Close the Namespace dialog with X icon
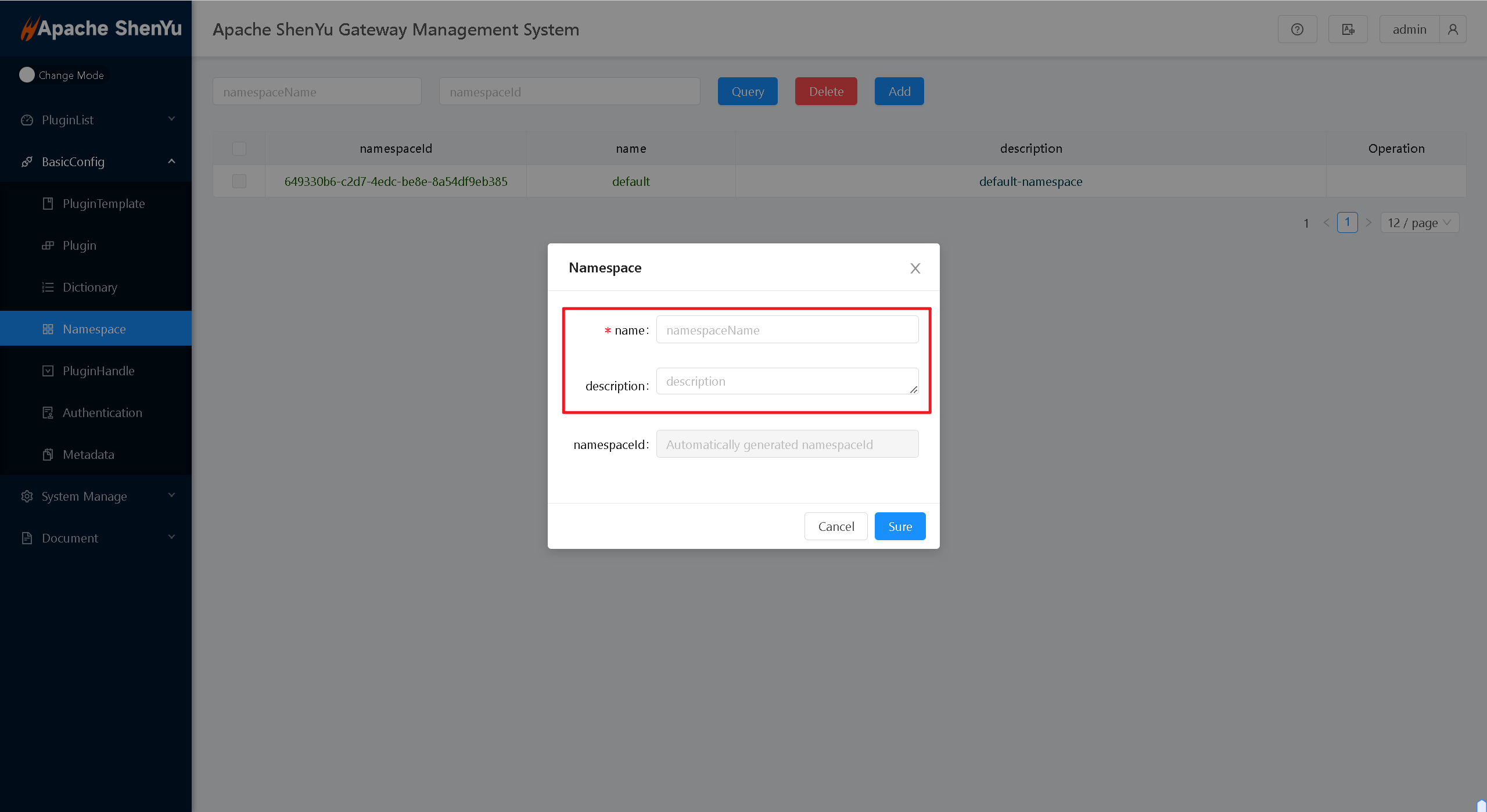This screenshot has height=812, width=1487. click(x=915, y=268)
